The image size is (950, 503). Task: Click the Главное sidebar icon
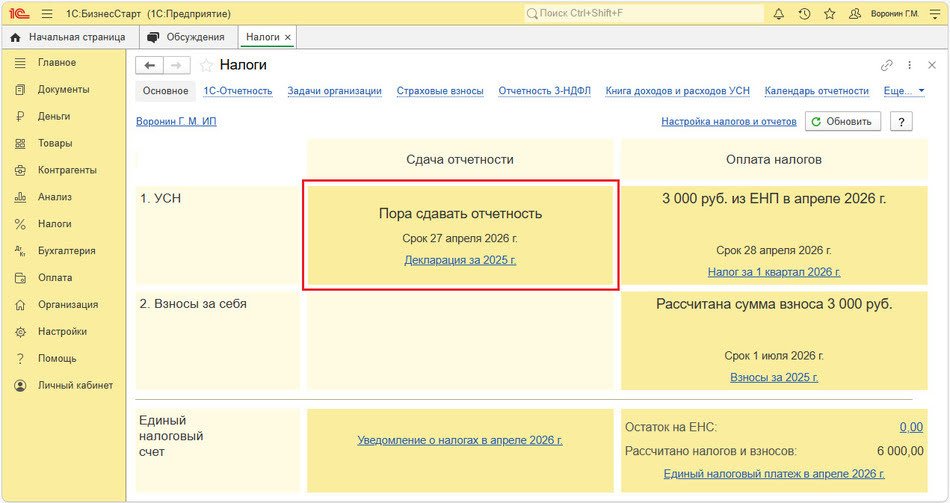point(20,62)
